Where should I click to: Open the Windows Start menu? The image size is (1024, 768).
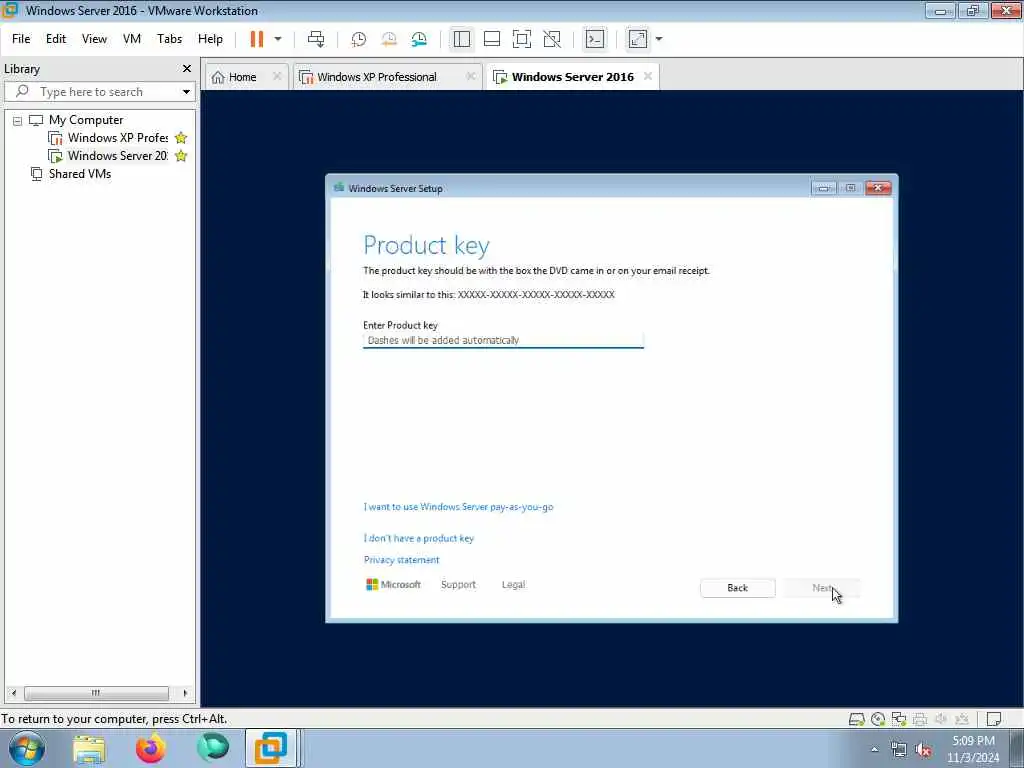(27, 748)
